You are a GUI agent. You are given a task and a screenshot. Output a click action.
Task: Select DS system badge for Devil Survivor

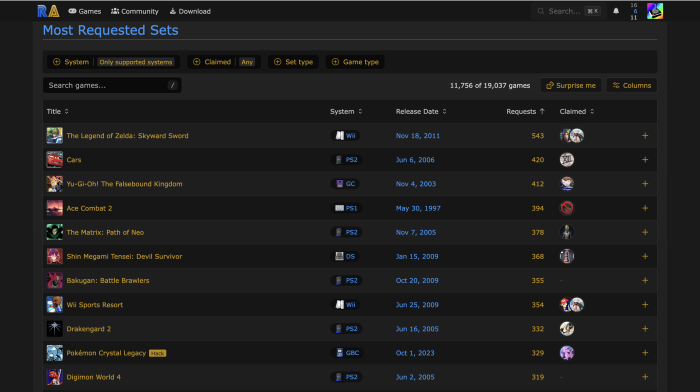tap(345, 256)
